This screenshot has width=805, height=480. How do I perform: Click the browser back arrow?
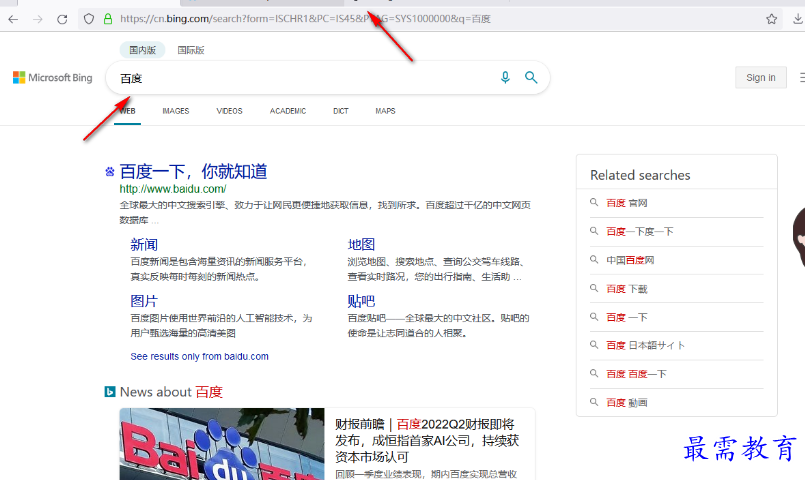coord(13,20)
